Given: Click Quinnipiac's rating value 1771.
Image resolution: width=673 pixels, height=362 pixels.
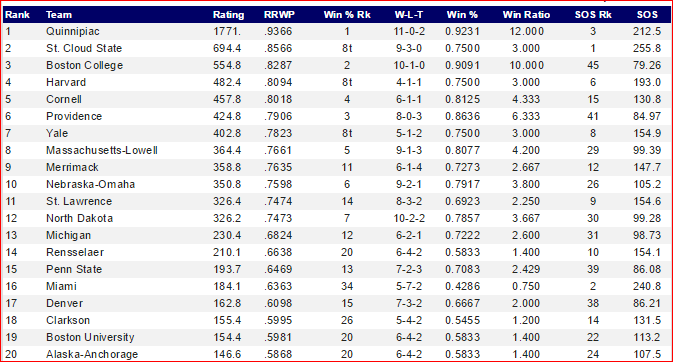Looking at the screenshot, I should pyautogui.click(x=227, y=31).
